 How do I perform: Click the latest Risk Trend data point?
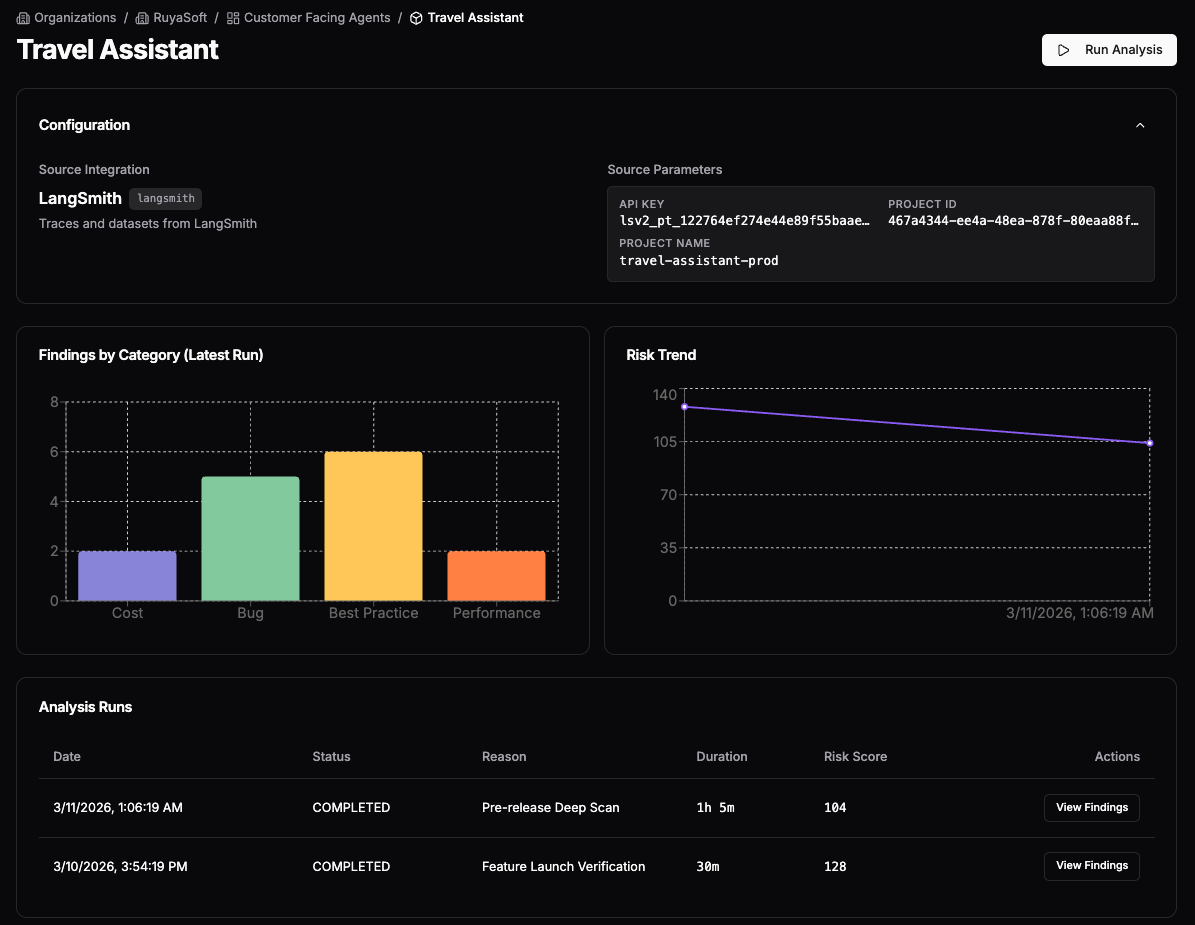pos(1149,443)
